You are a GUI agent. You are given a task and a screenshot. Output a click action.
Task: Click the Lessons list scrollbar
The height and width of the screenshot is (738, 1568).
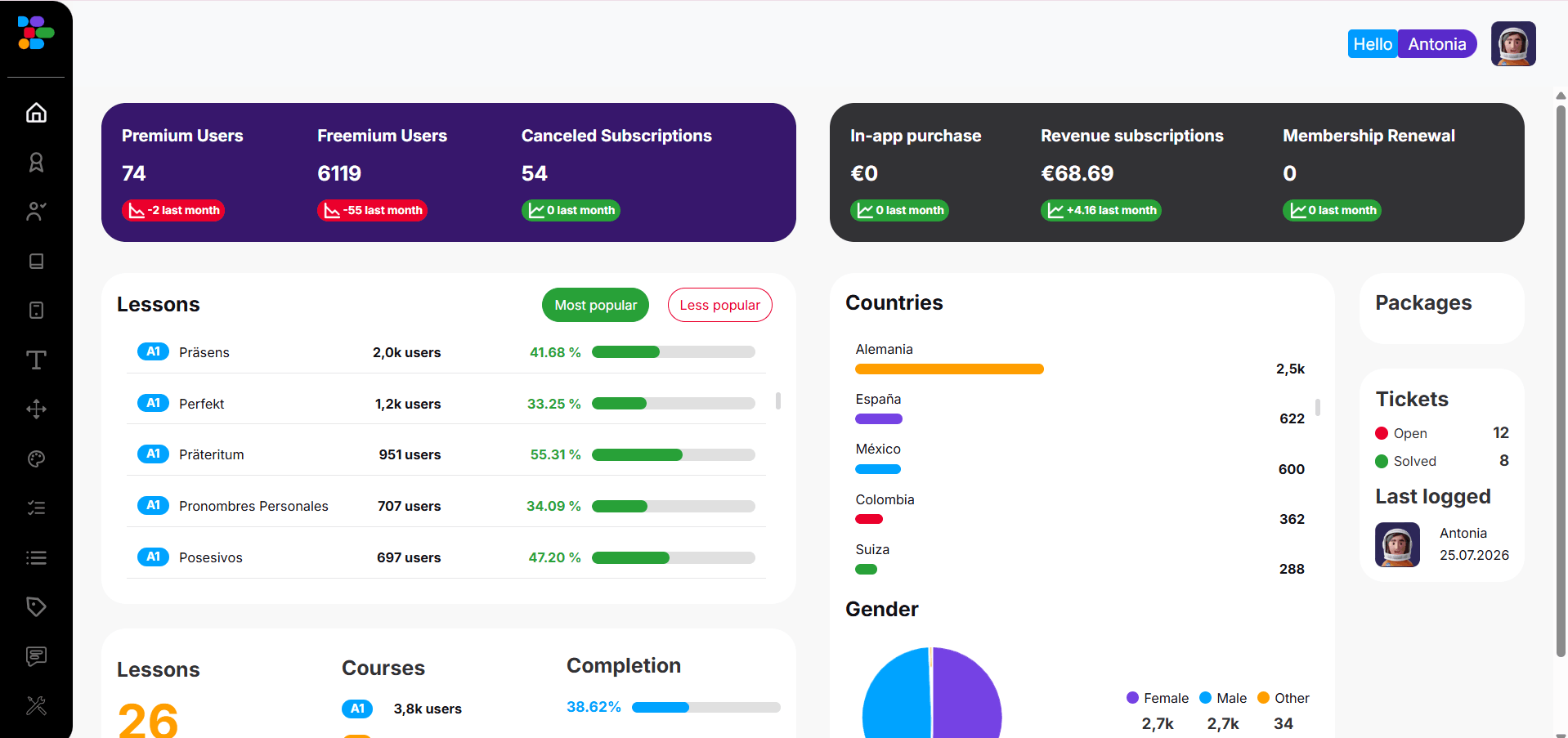(x=778, y=400)
